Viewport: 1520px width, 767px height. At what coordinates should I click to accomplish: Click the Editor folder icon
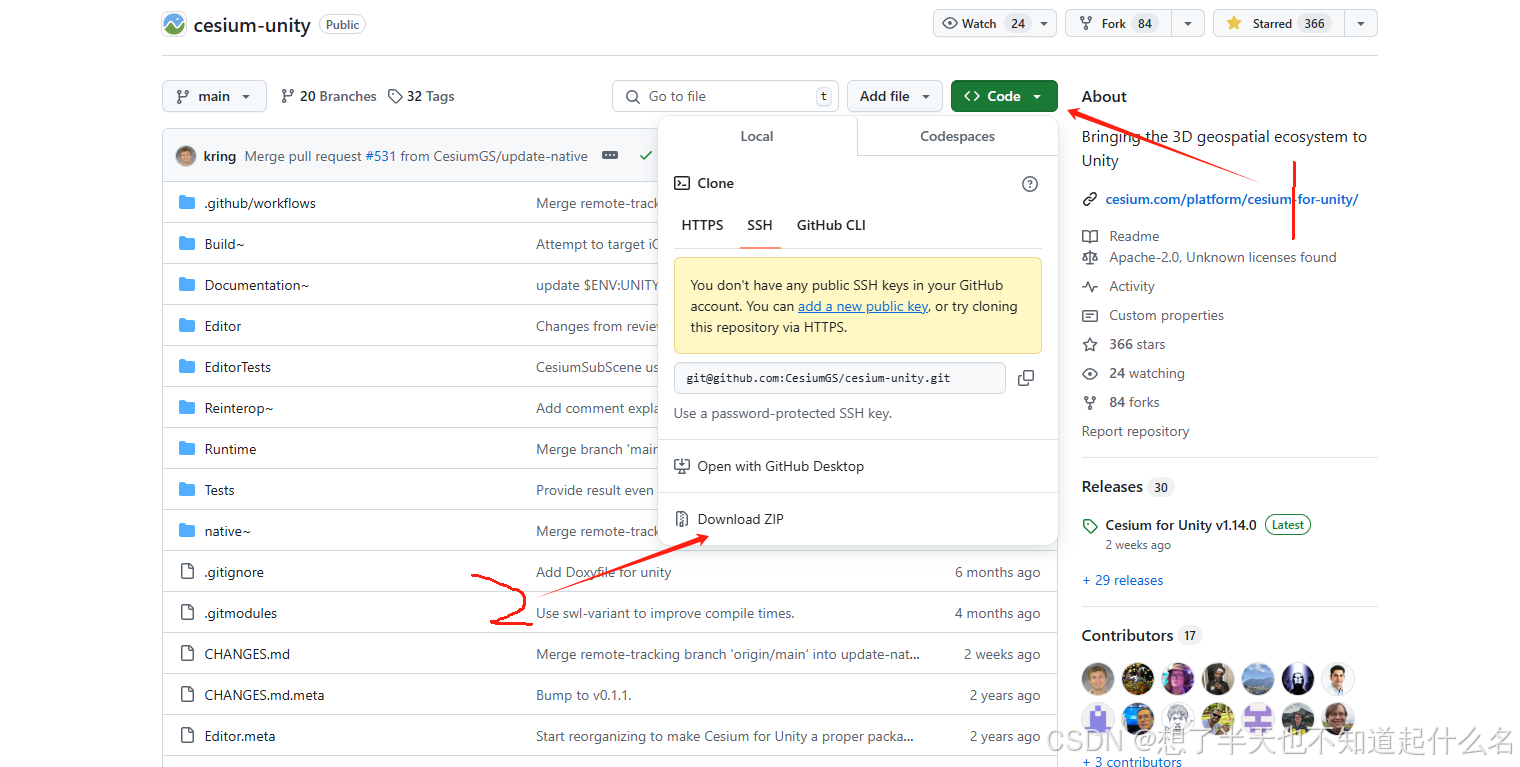click(187, 326)
